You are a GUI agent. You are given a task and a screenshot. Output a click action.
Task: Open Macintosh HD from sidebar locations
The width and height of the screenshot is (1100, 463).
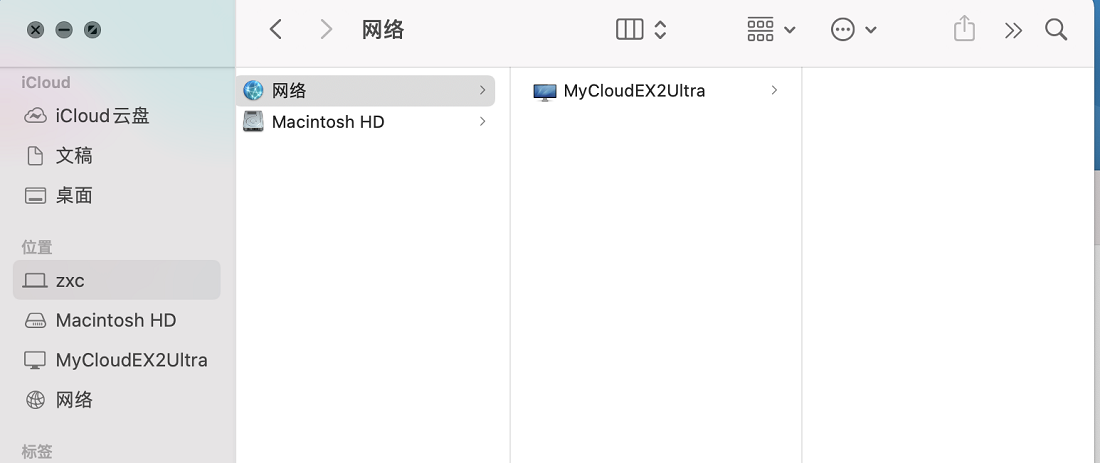pyautogui.click(x=116, y=321)
